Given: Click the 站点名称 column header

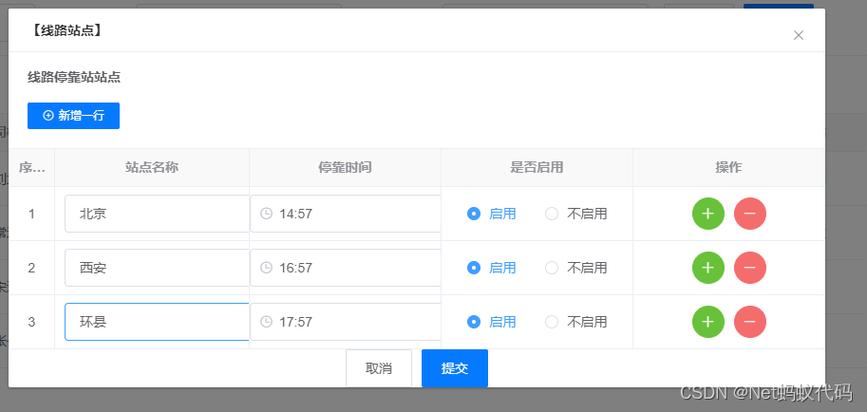Looking at the screenshot, I should 152,168.
